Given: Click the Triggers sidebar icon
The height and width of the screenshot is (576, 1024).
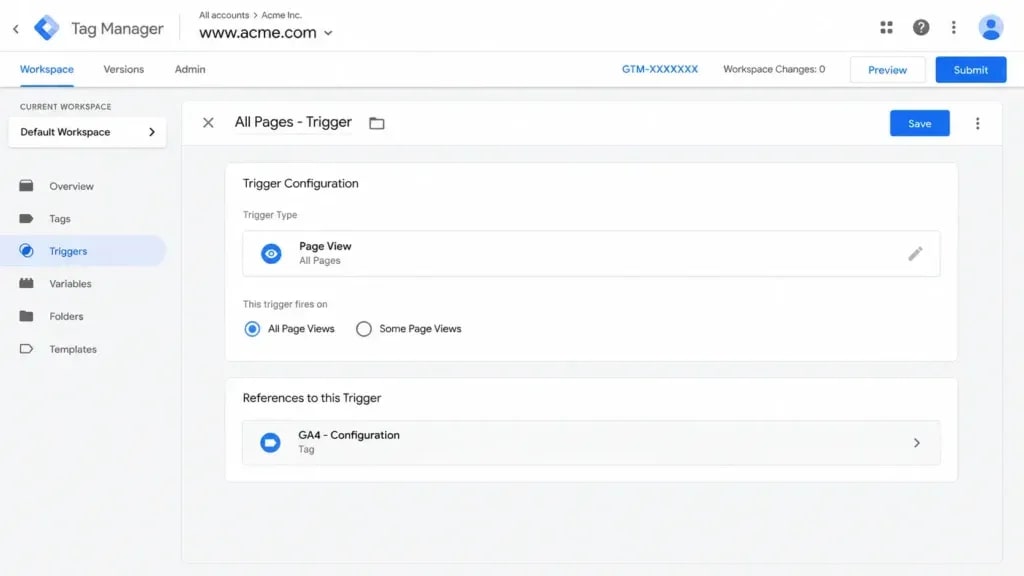Looking at the screenshot, I should coord(26,251).
